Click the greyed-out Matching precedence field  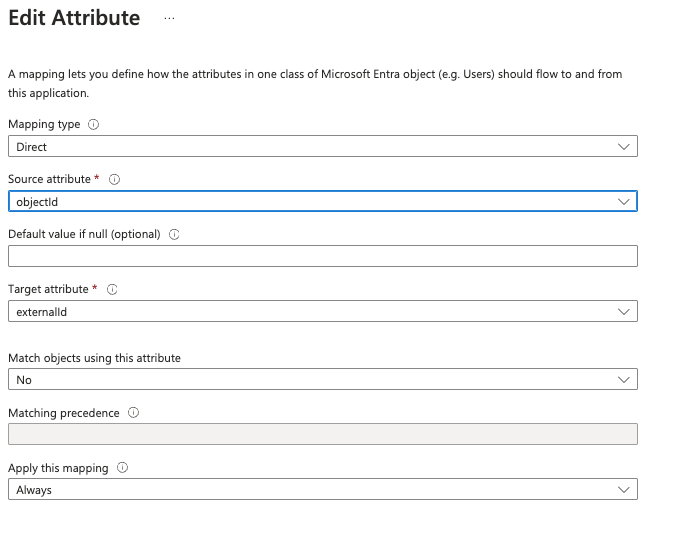click(x=322, y=434)
